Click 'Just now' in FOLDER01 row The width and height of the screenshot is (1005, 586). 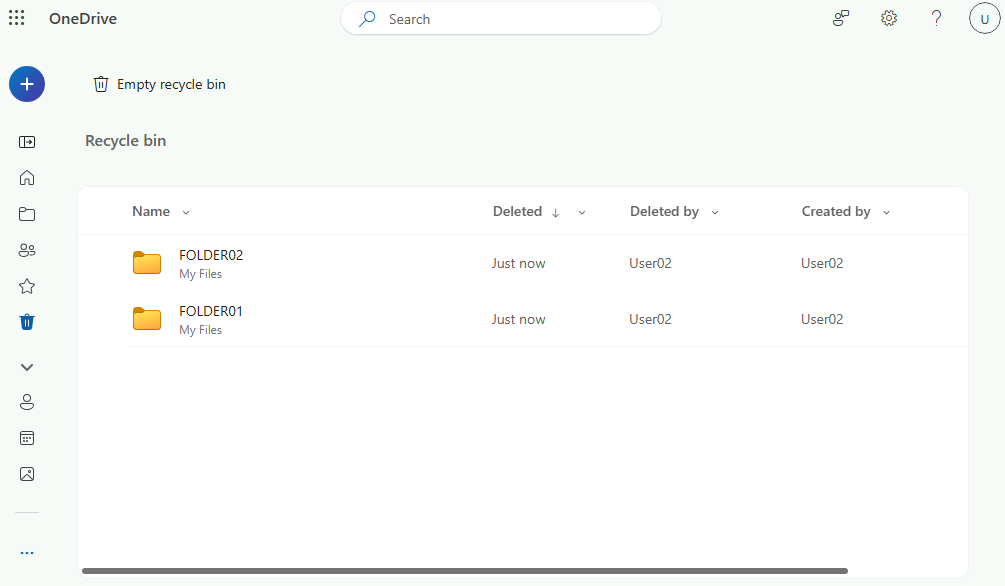(x=519, y=319)
